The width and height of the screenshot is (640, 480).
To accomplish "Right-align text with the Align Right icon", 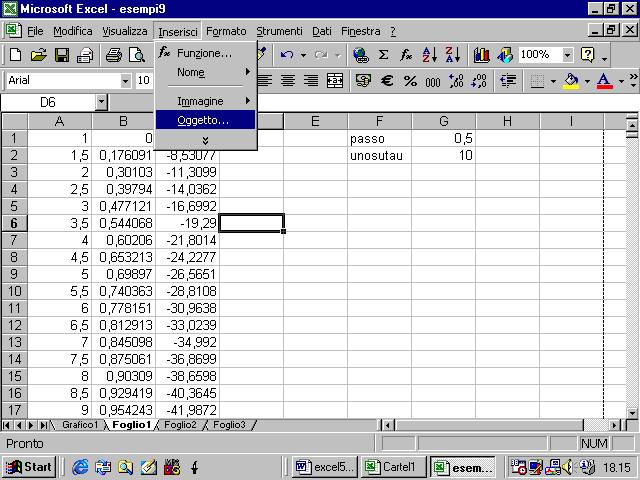I will click(311, 80).
